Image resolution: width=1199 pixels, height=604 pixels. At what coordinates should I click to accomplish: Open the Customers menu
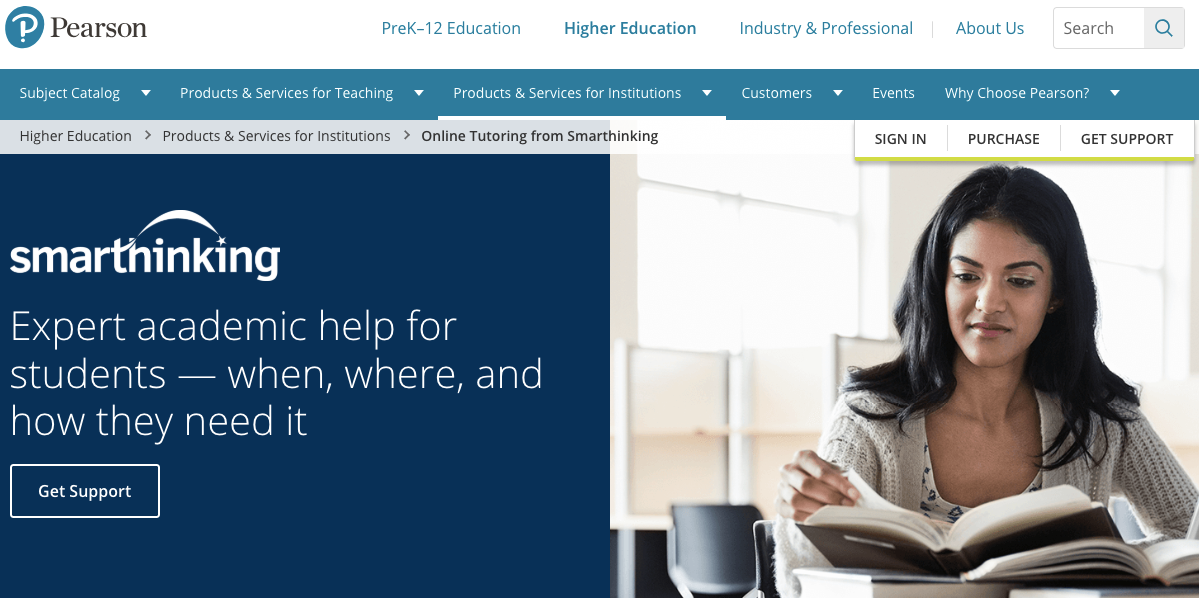point(776,93)
